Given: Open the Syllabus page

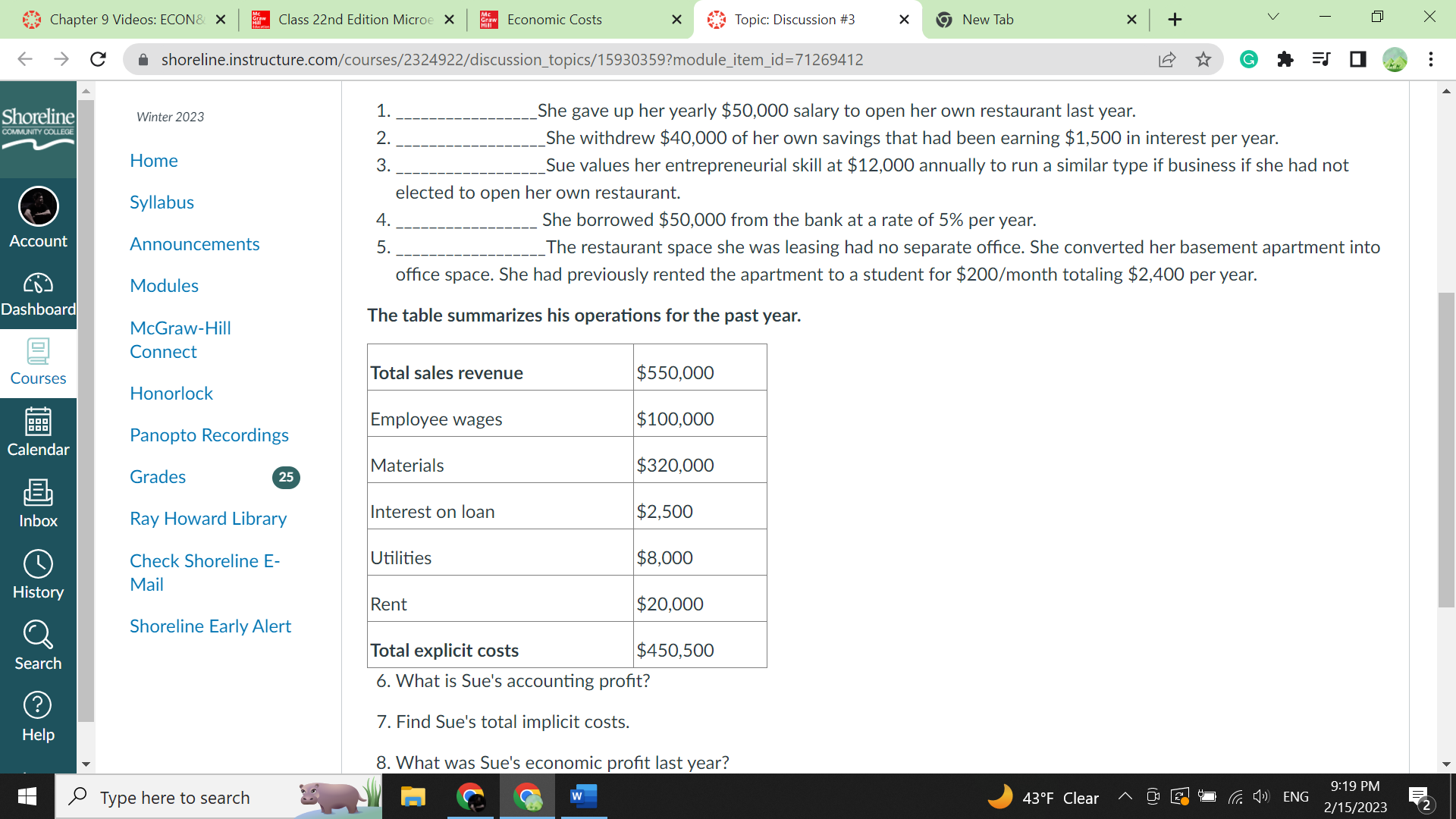Looking at the screenshot, I should point(162,202).
